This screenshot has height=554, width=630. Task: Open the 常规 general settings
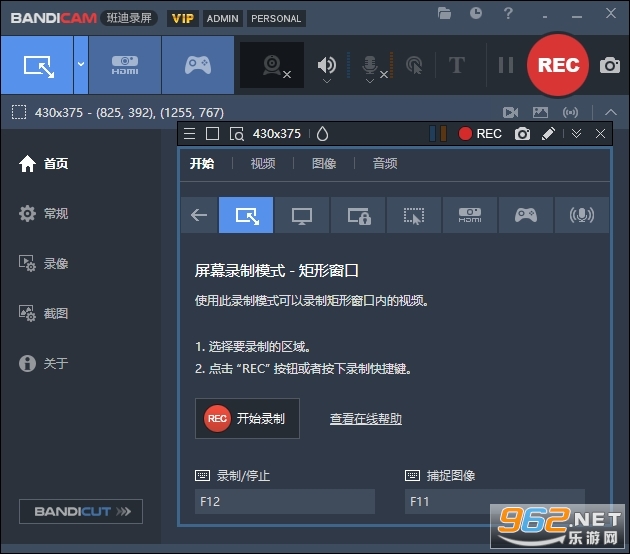click(x=43, y=213)
